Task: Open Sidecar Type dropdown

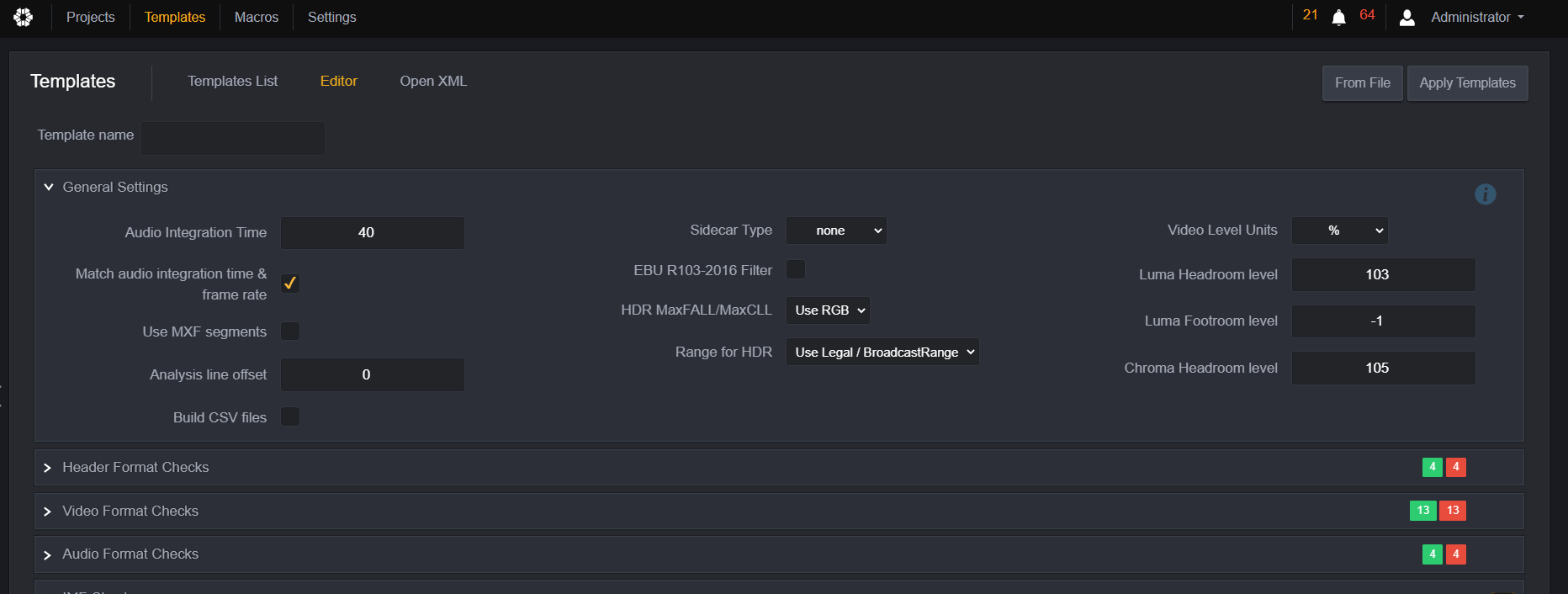Action: 836,231
